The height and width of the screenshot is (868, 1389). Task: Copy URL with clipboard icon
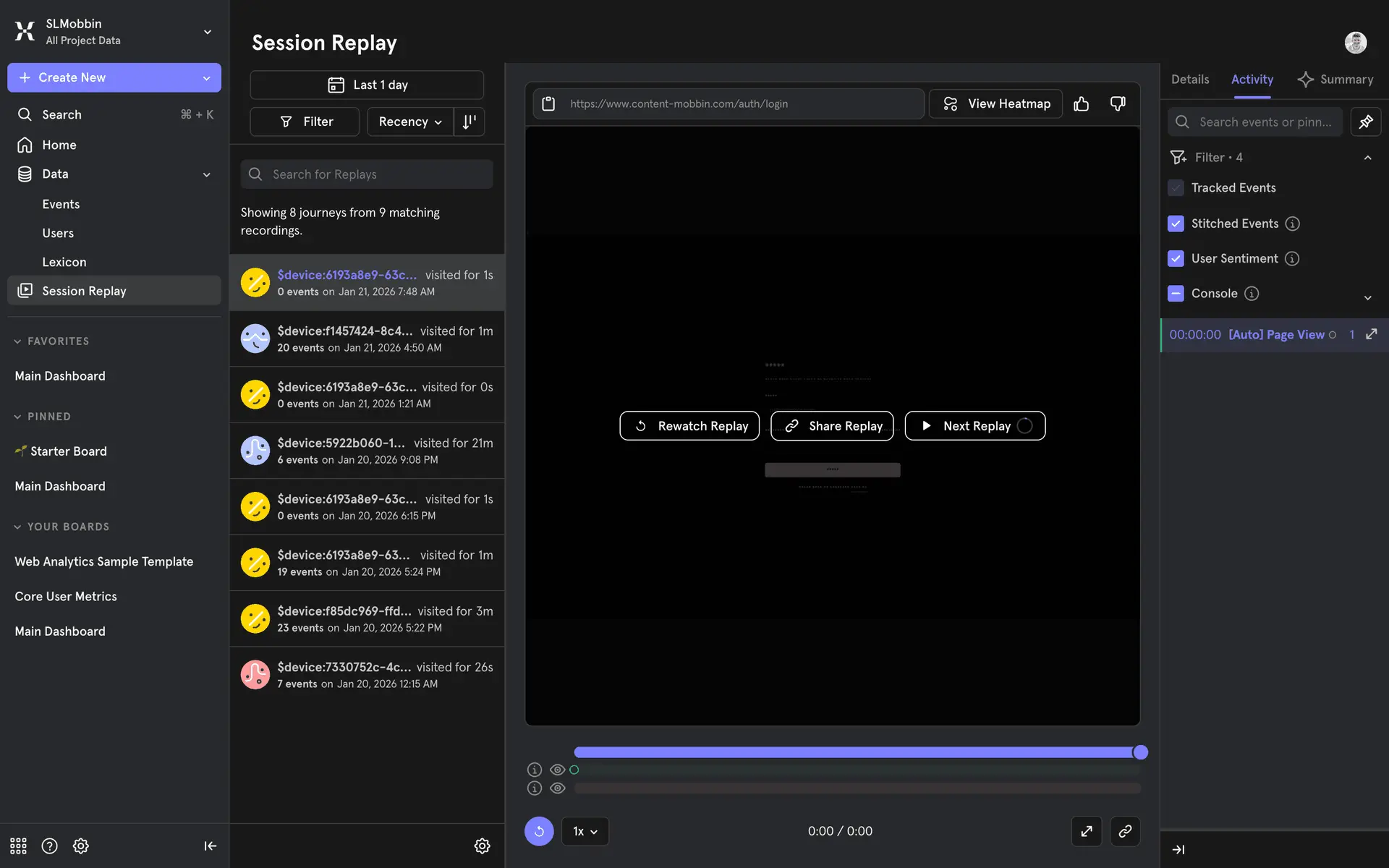tap(548, 104)
